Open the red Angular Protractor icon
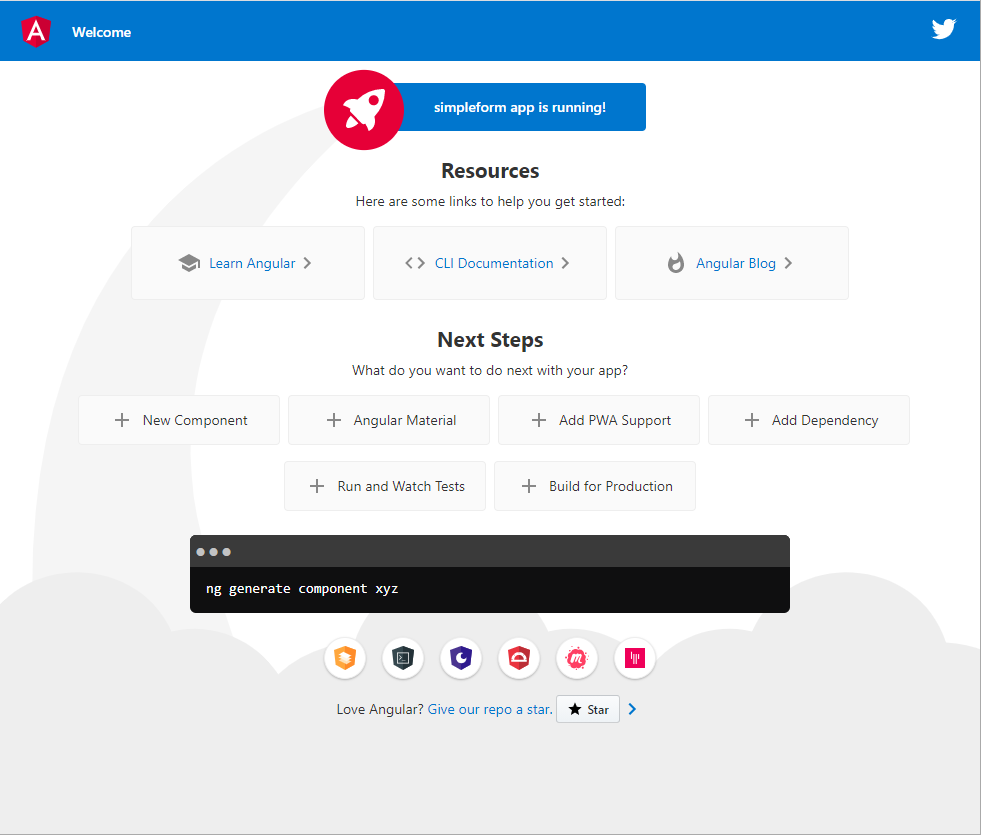The height and width of the screenshot is (835, 981). tap(519, 658)
